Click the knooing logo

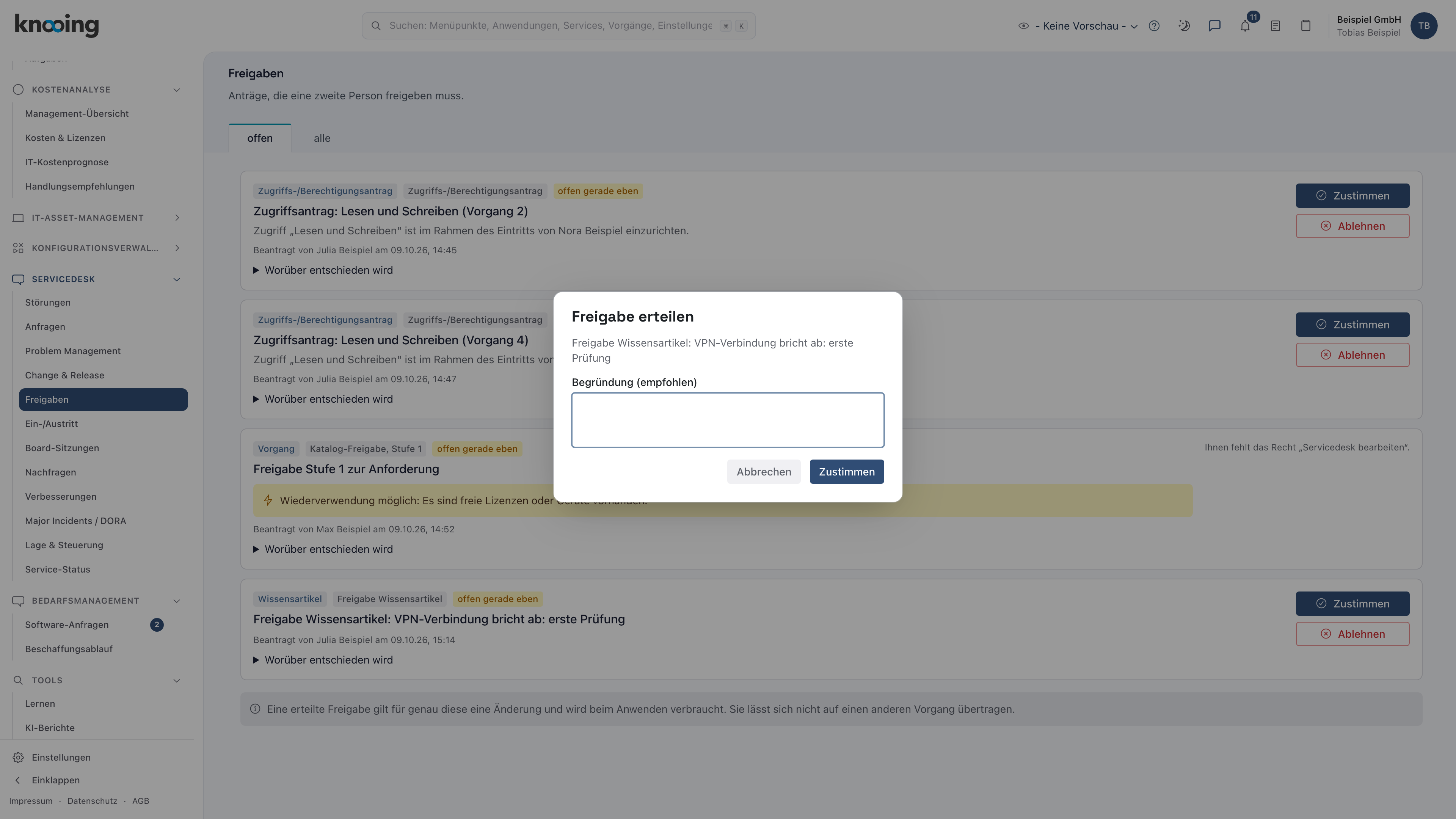(x=56, y=25)
